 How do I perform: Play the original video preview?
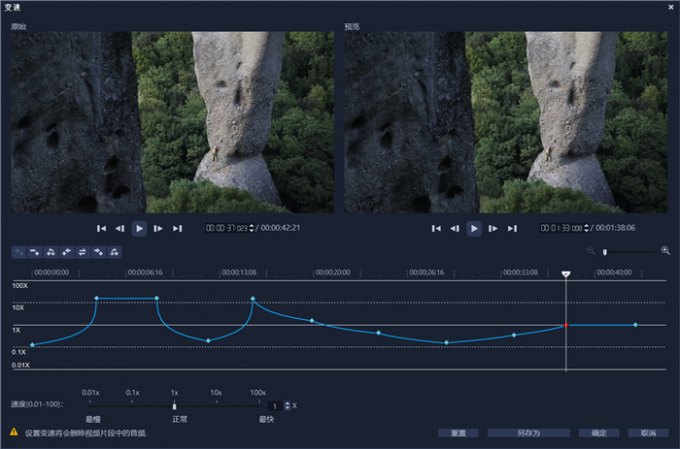click(x=140, y=228)
